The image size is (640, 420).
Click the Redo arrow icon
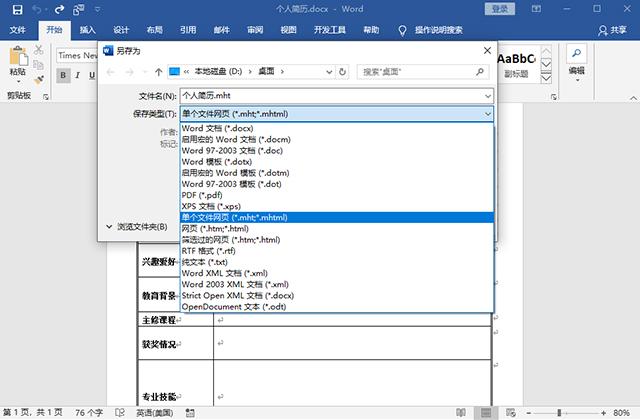(60, 9)
